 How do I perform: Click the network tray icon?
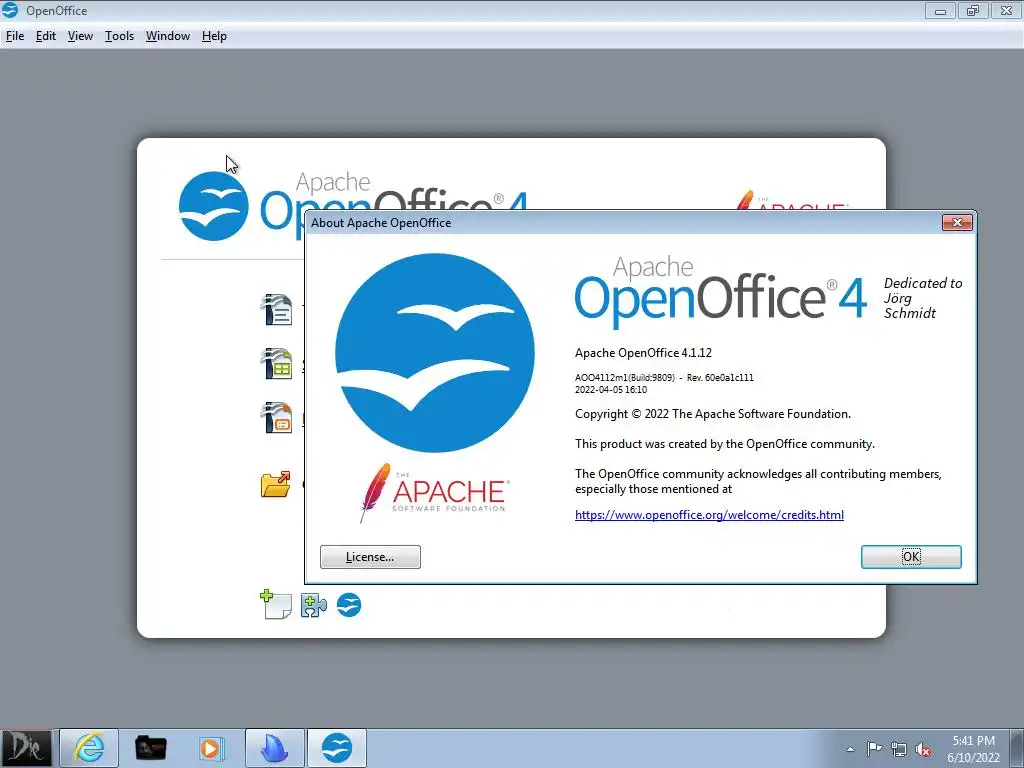(899, 749)
